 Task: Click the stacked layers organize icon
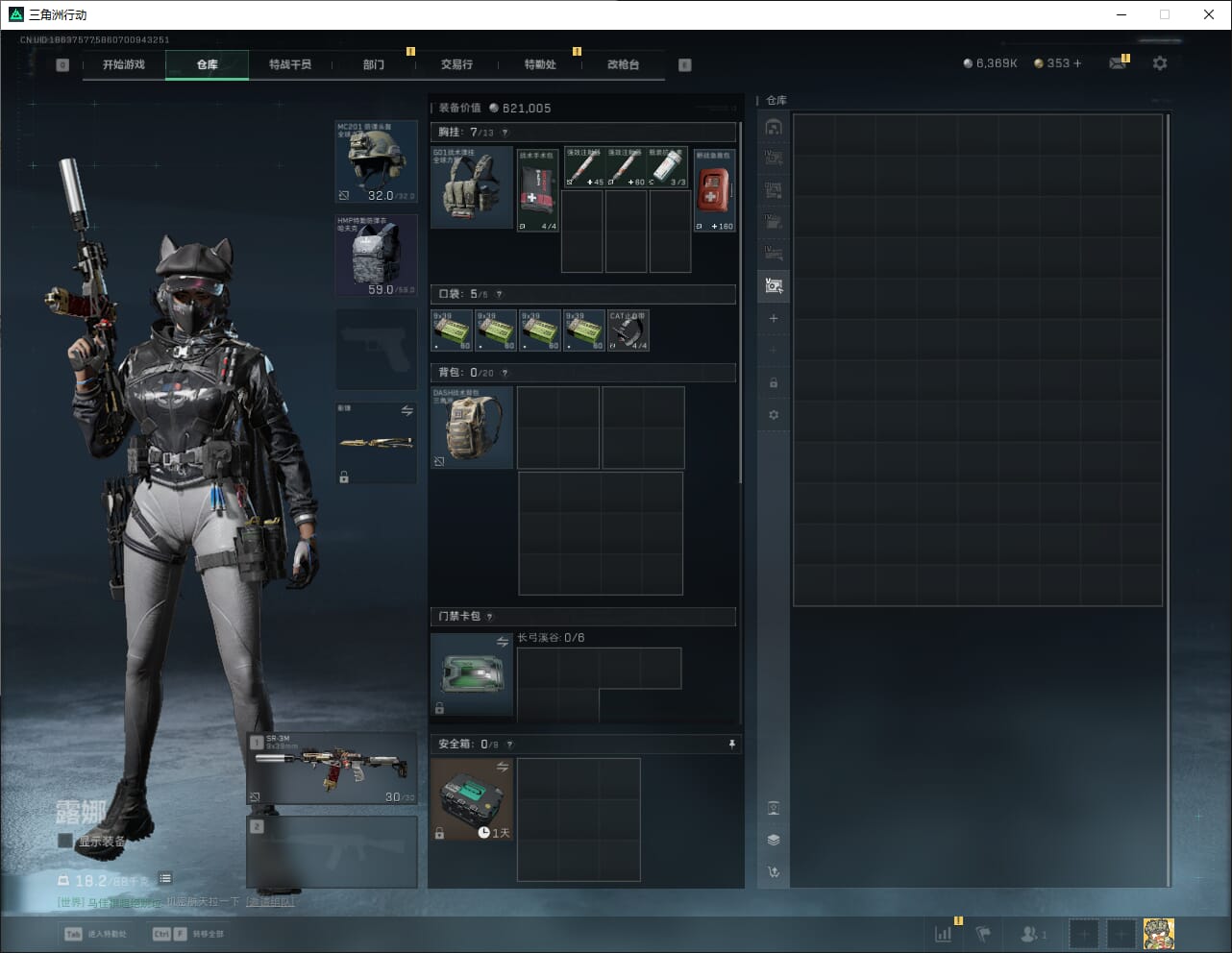point(774,840)
